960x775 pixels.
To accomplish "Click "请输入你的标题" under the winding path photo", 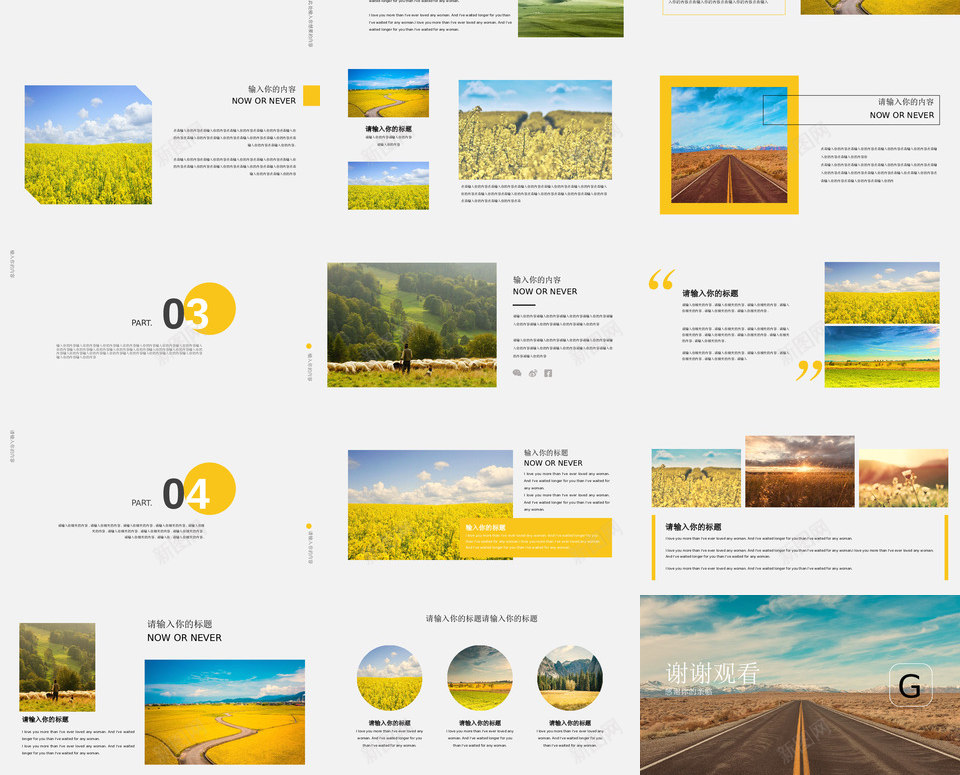I will 389,129.
